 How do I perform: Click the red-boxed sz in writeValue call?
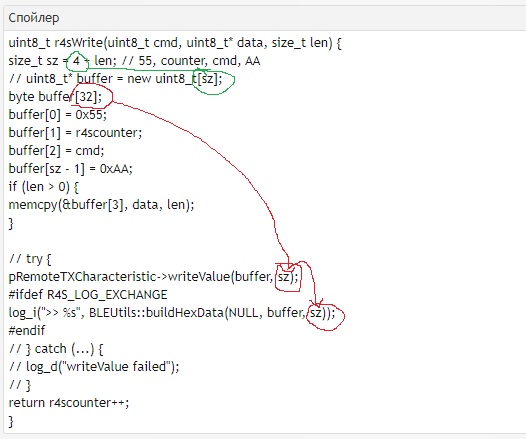(x=284, y=277)
